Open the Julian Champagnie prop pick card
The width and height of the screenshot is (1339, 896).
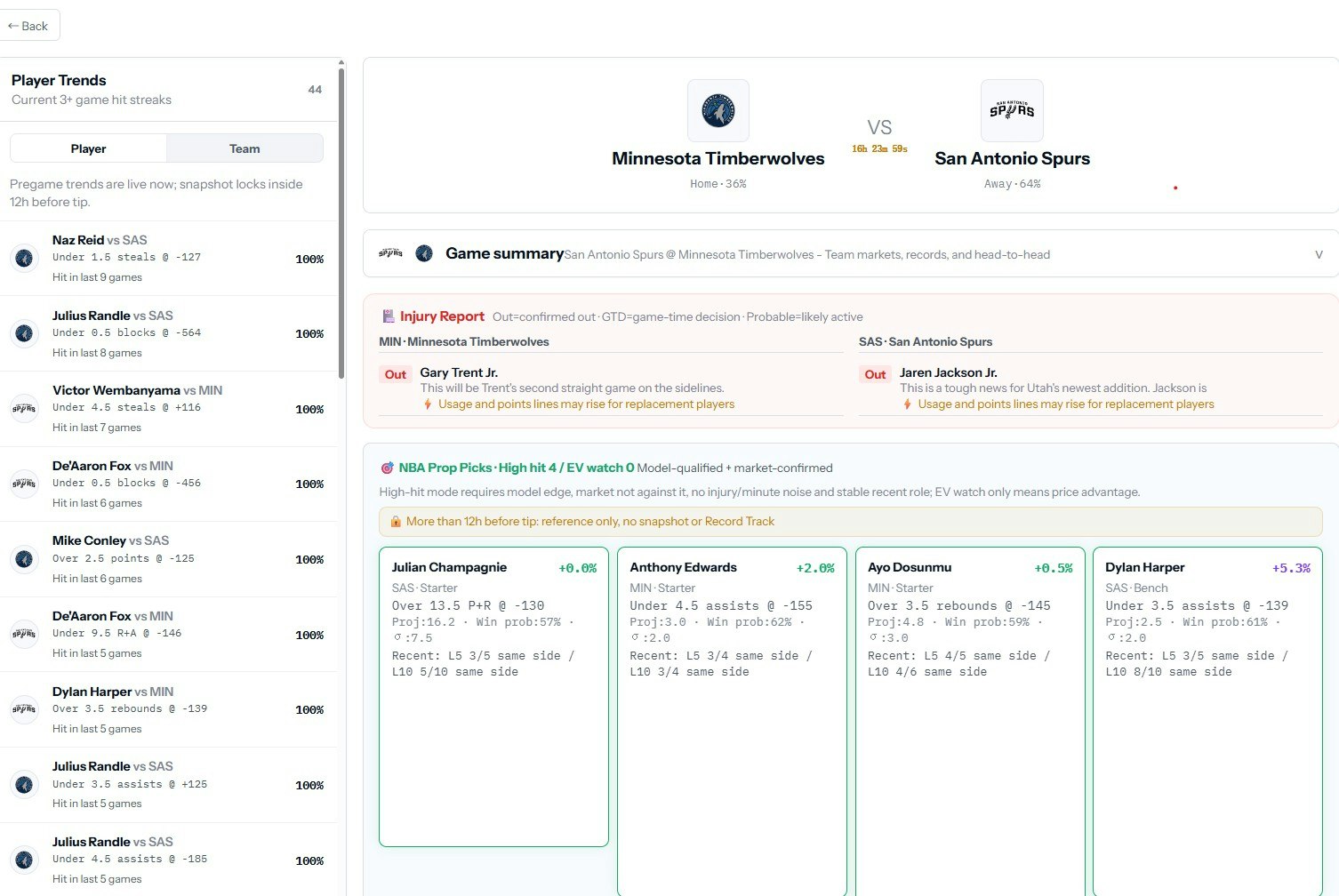point(493,697)
